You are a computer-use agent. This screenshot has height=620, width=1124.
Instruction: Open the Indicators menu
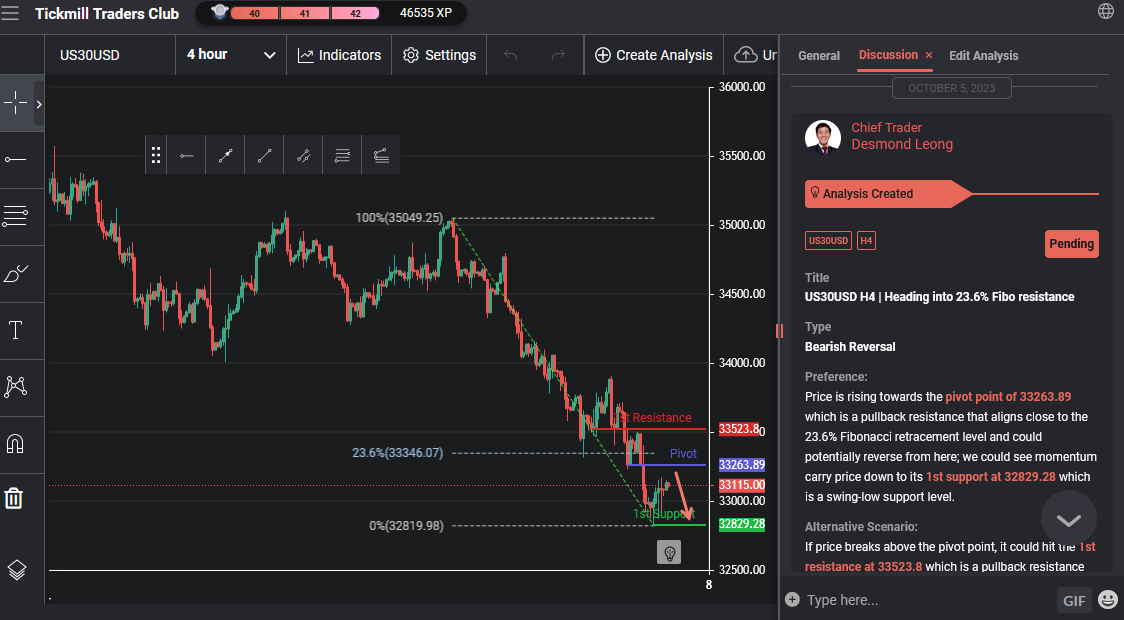point(339,55)
